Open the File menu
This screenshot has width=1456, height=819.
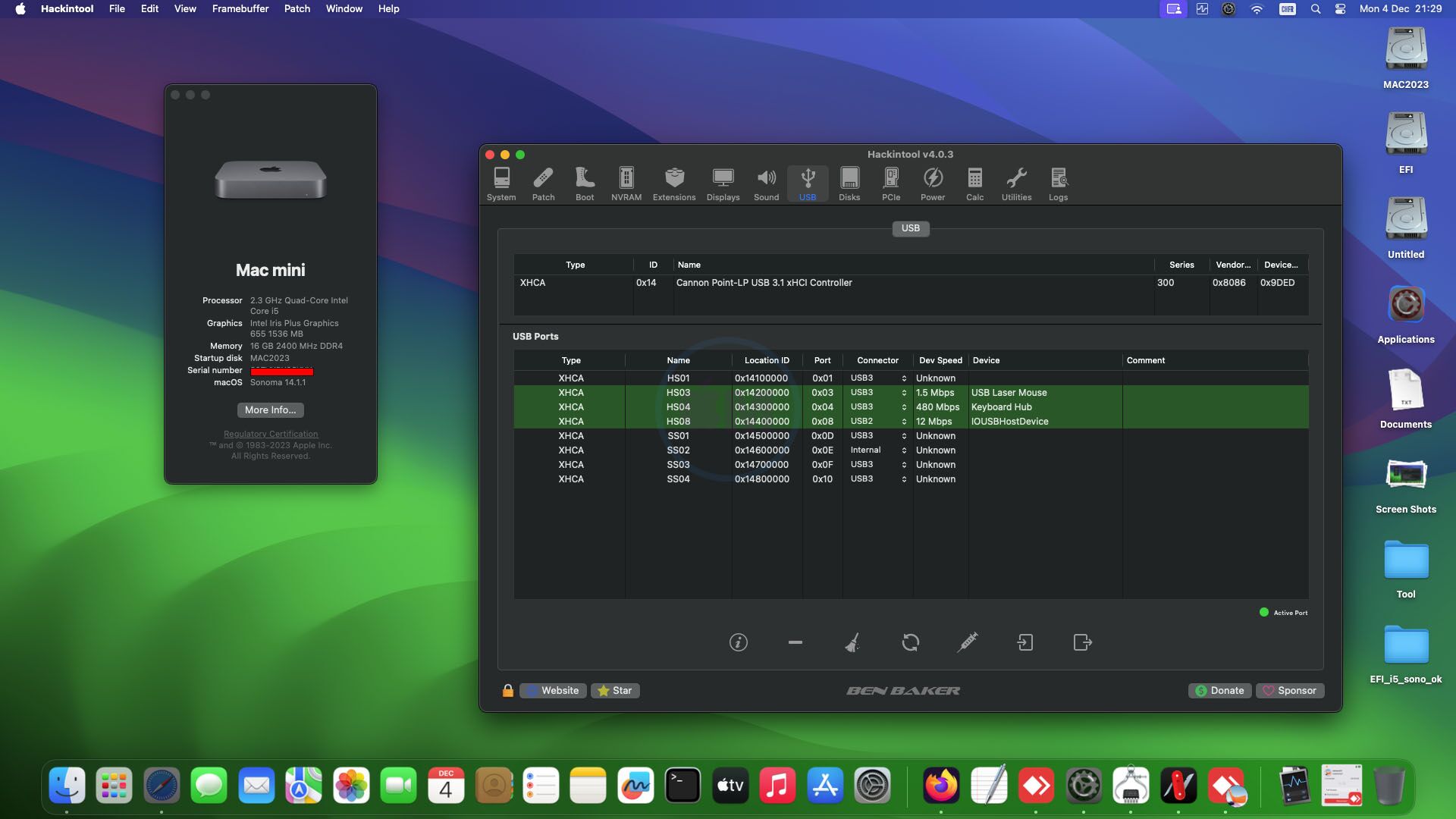(117, 8)
